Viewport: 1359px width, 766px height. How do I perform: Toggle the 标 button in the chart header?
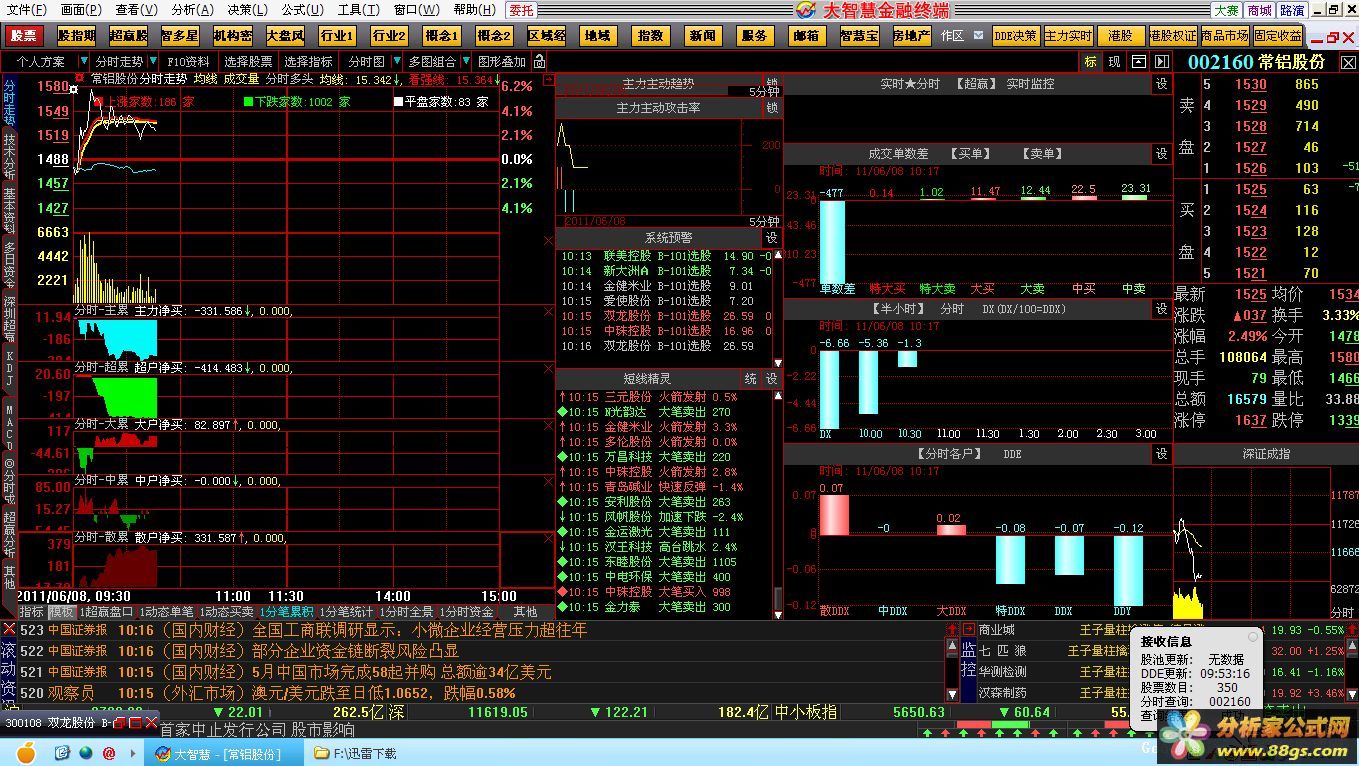tap(1091, 62)
